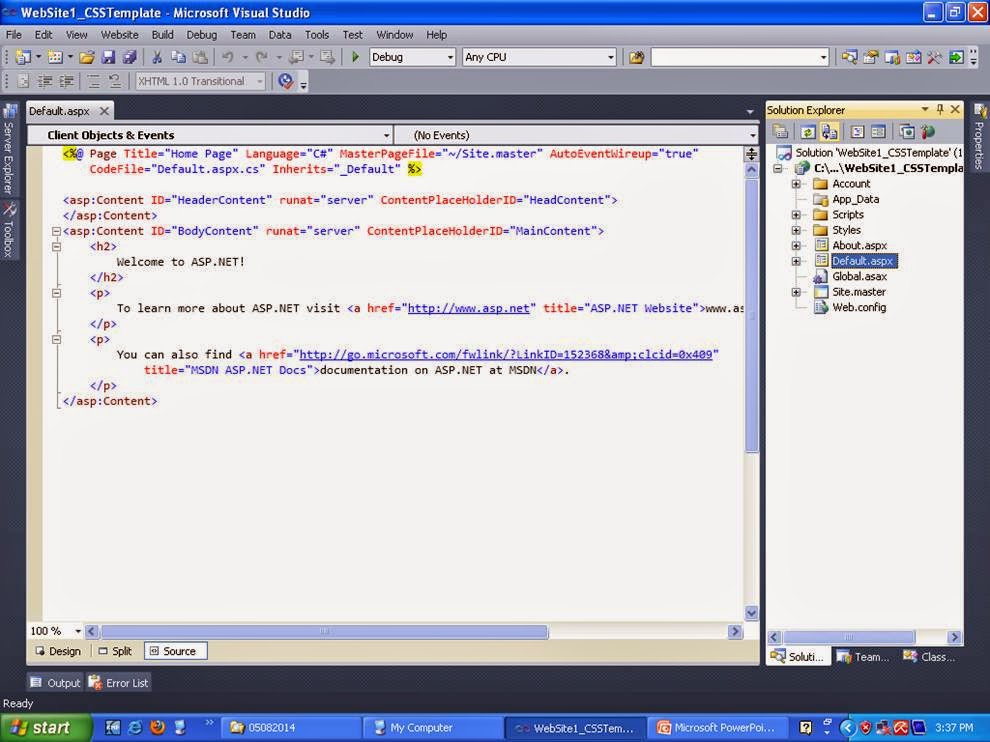The image size is (990, 742).
Task: Select the Save All toolbar icon
Action: (129, 57)
